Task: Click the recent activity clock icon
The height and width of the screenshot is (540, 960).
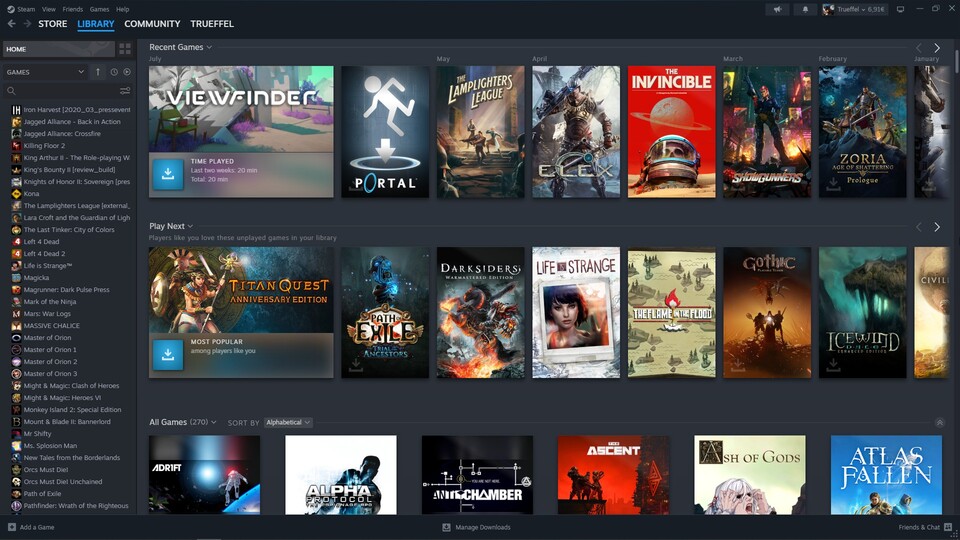Action: (114, 72)
